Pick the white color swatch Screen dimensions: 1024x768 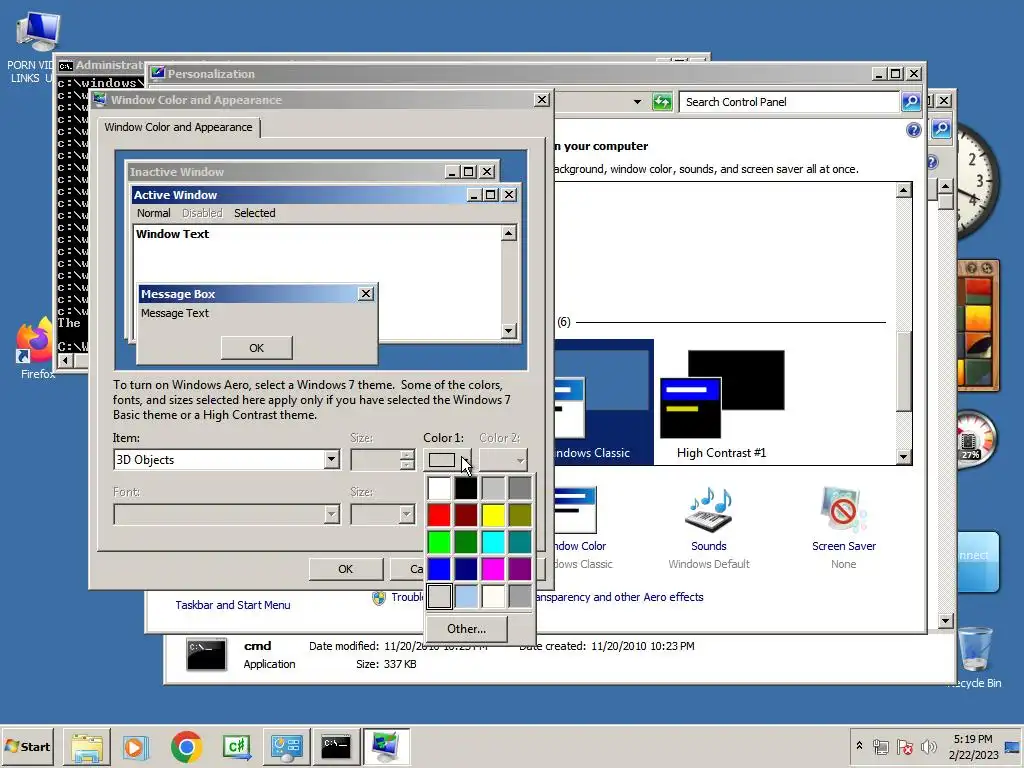[440, 488]
